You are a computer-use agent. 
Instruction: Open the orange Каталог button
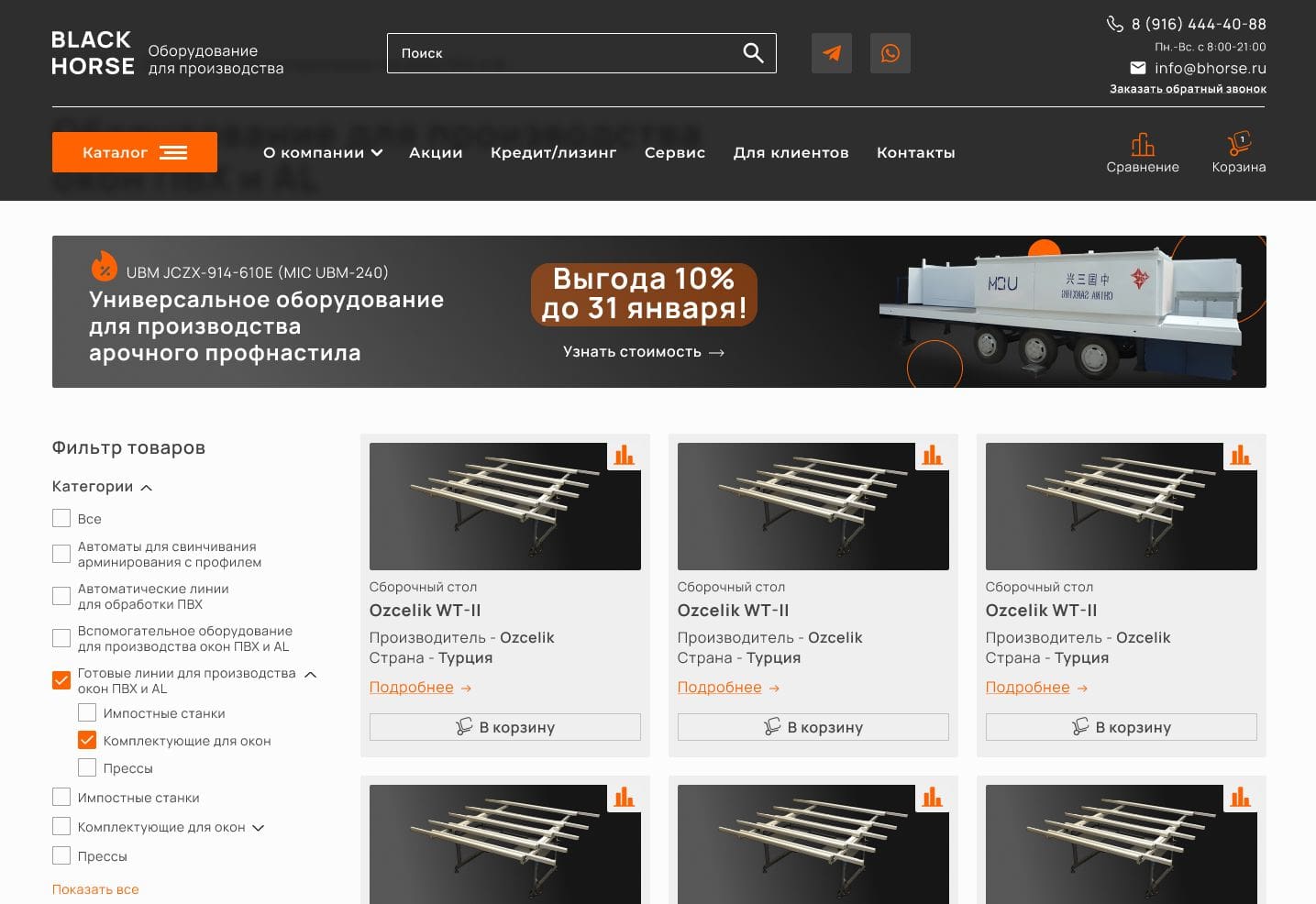pyautogui.click(x=135, y=152)
